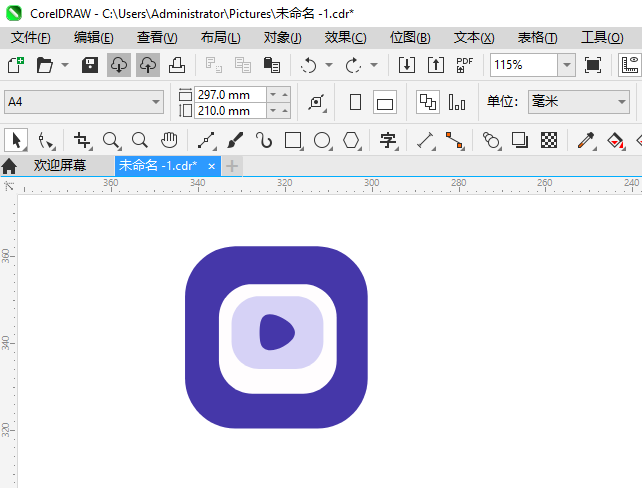
Task: Click the cloud download icon
Action: tap(119, 65)
